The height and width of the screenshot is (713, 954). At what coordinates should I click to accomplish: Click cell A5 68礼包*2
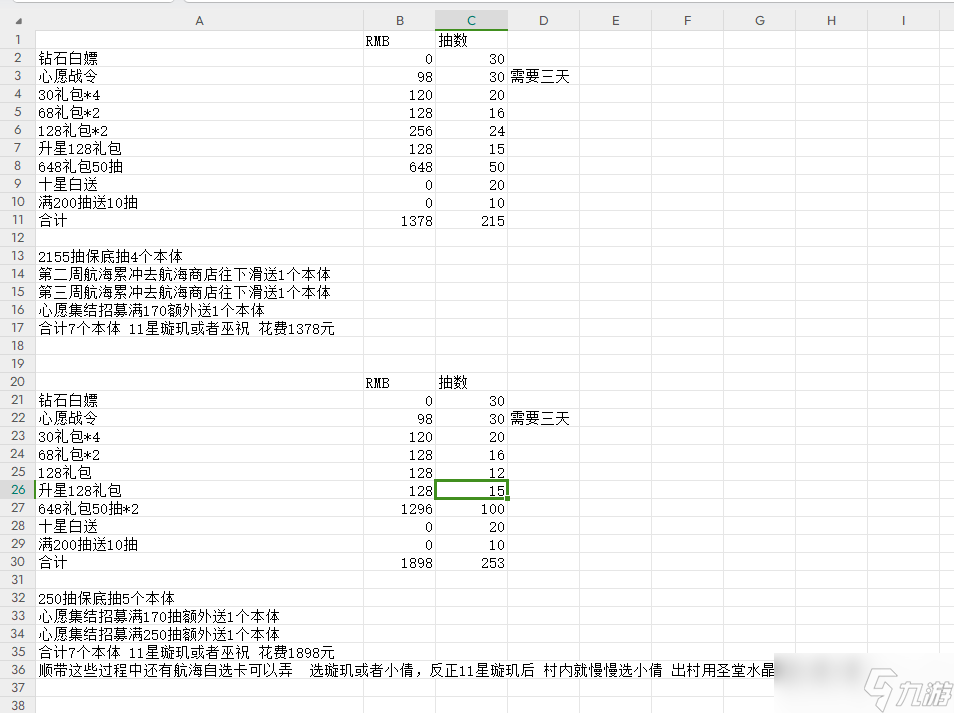[x=200, y=112]
